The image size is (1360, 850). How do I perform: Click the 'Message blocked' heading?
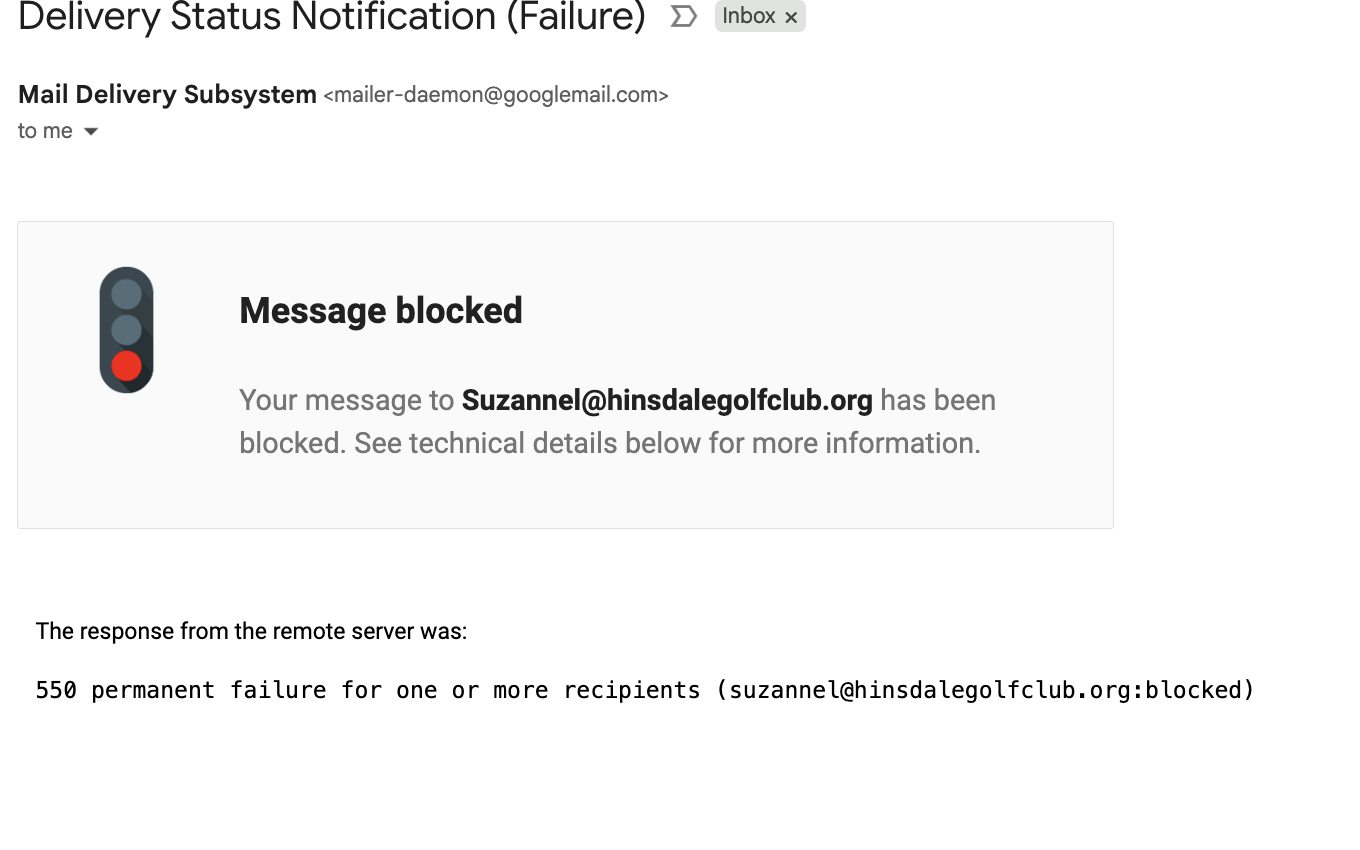click(381, 310)
